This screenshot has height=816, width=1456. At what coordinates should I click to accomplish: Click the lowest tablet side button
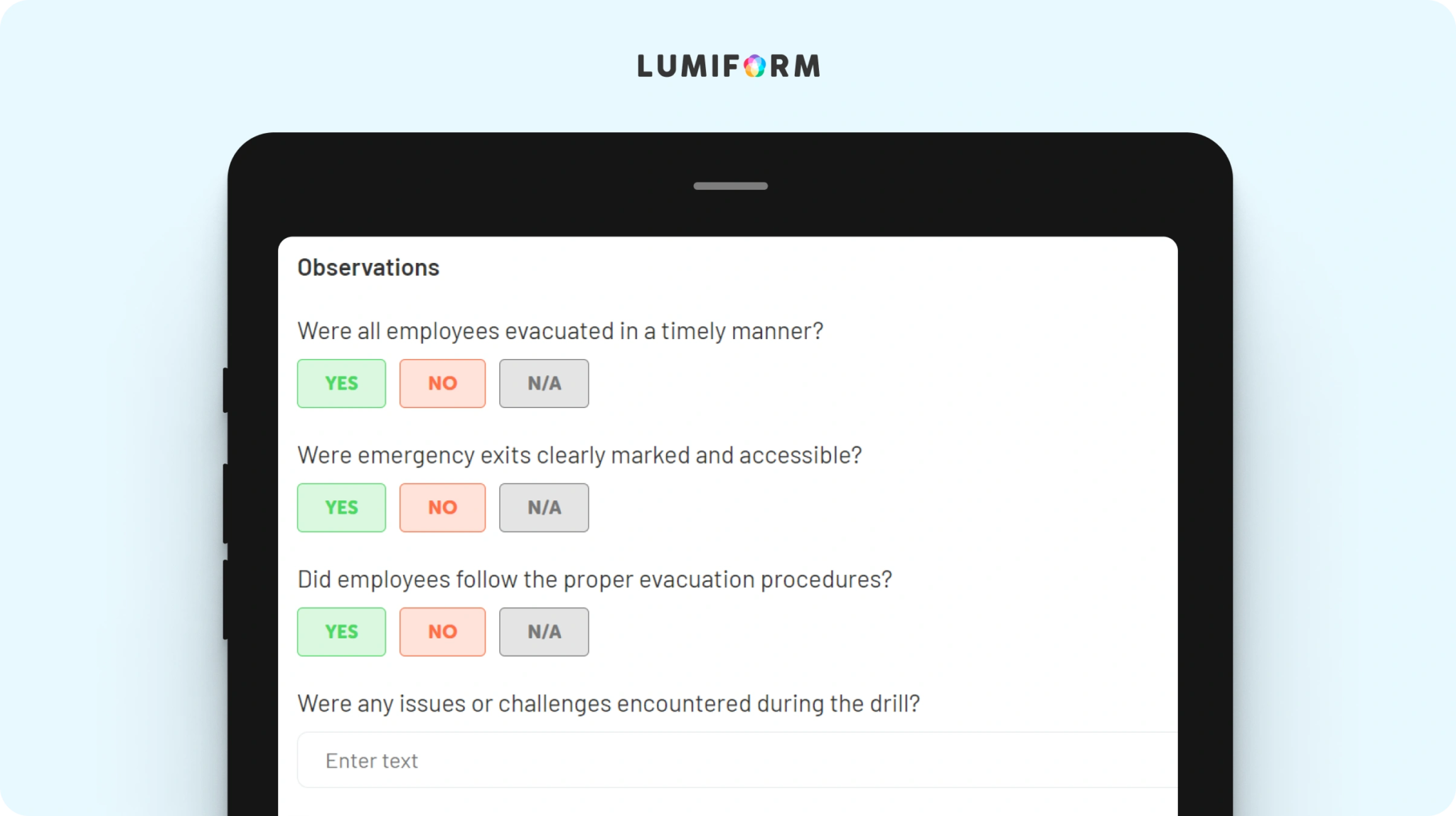coord(225,599)
